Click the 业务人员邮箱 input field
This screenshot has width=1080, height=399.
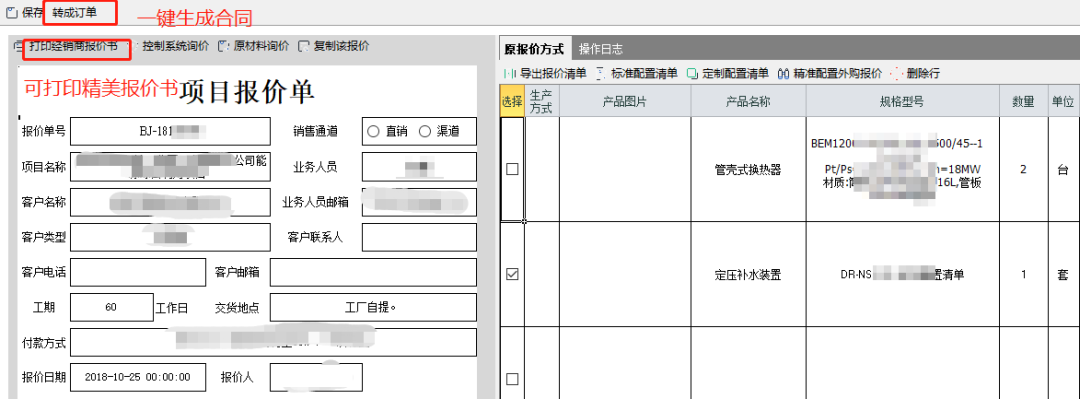coord(419,202)
